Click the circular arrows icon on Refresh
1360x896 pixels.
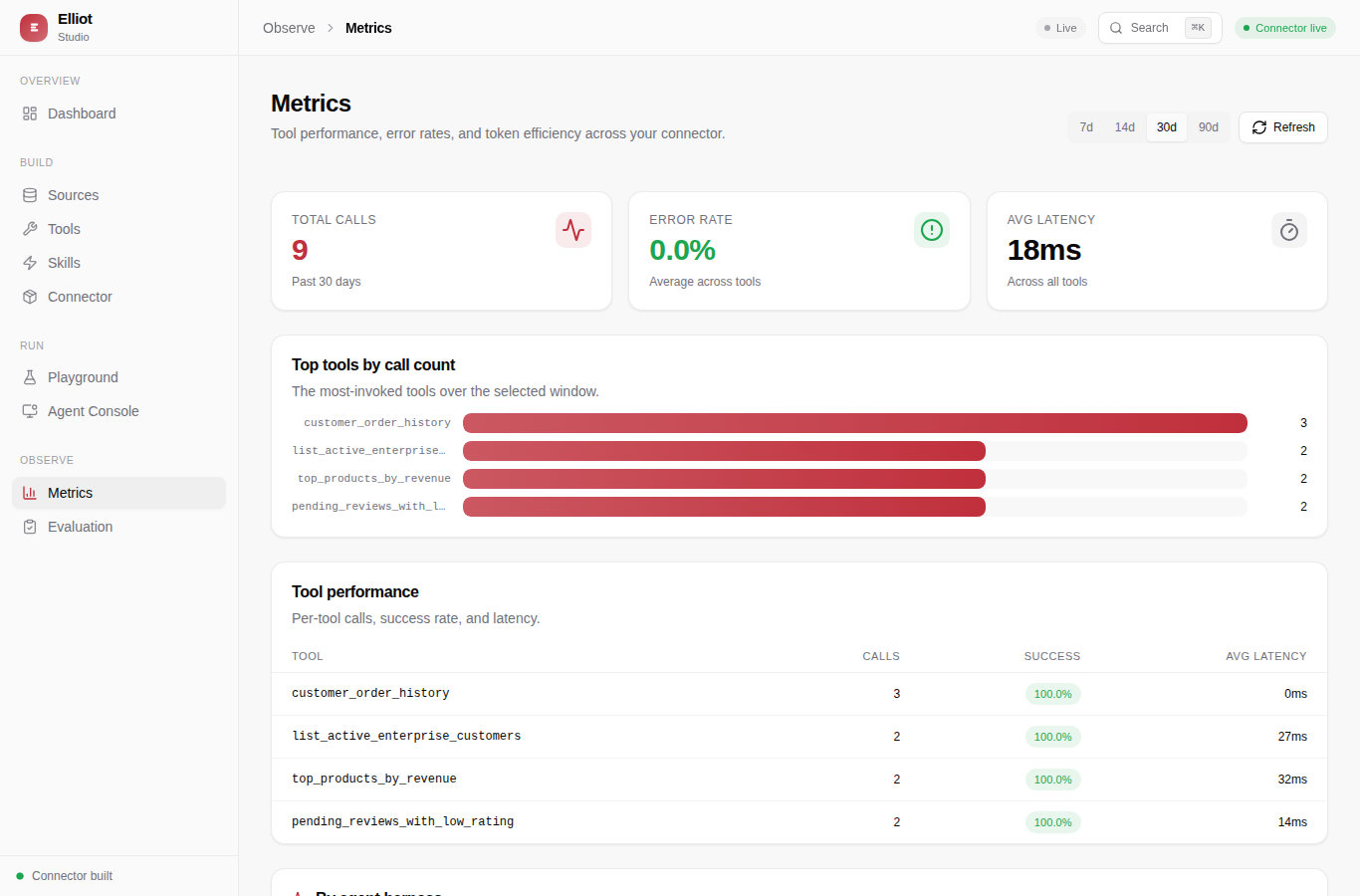pos(1259,127)
